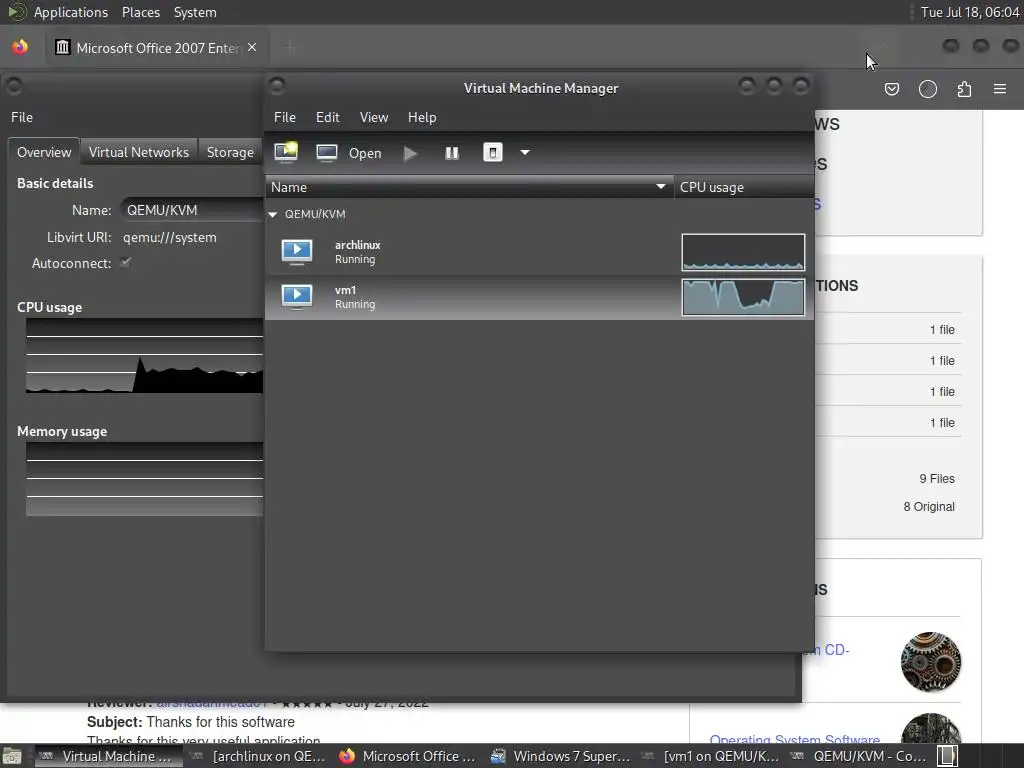
Task: Click the Open console monitor icon
Action: (x=327, y=153)
